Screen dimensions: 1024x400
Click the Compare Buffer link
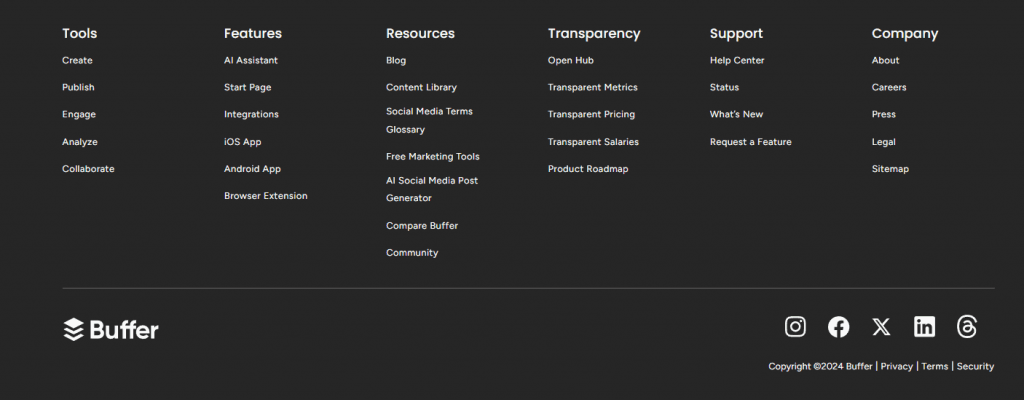click(422, 225)
